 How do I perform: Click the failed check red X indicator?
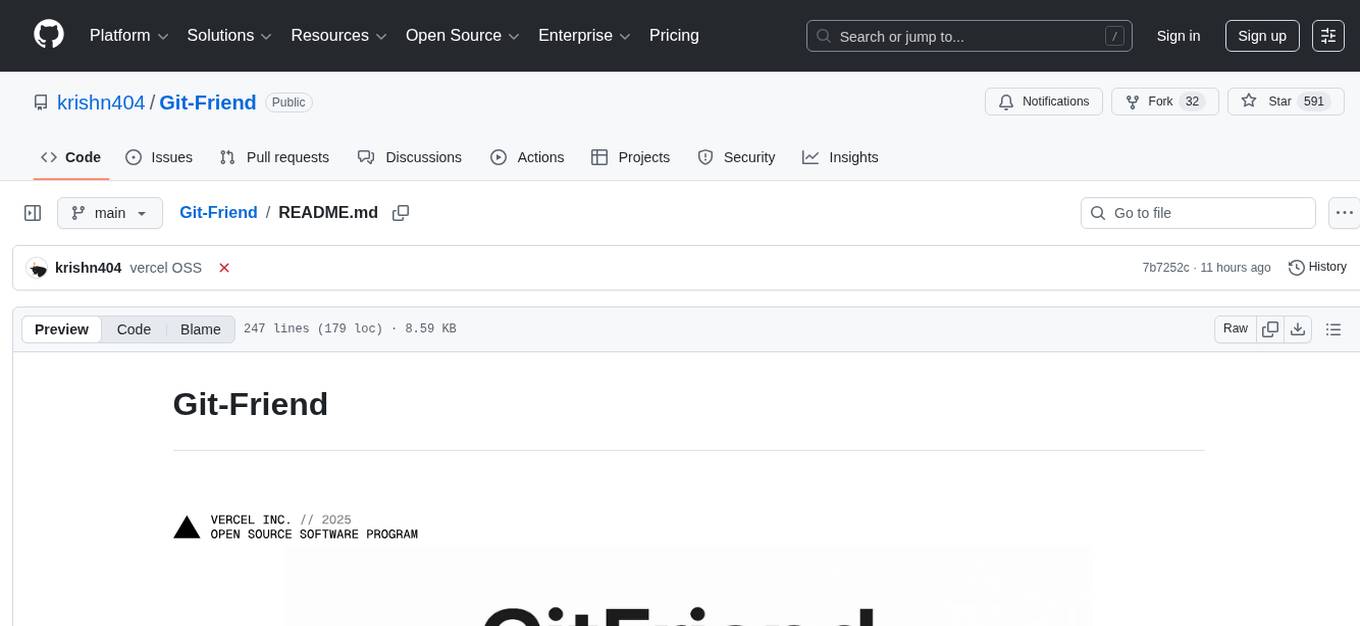pos(224,267)
